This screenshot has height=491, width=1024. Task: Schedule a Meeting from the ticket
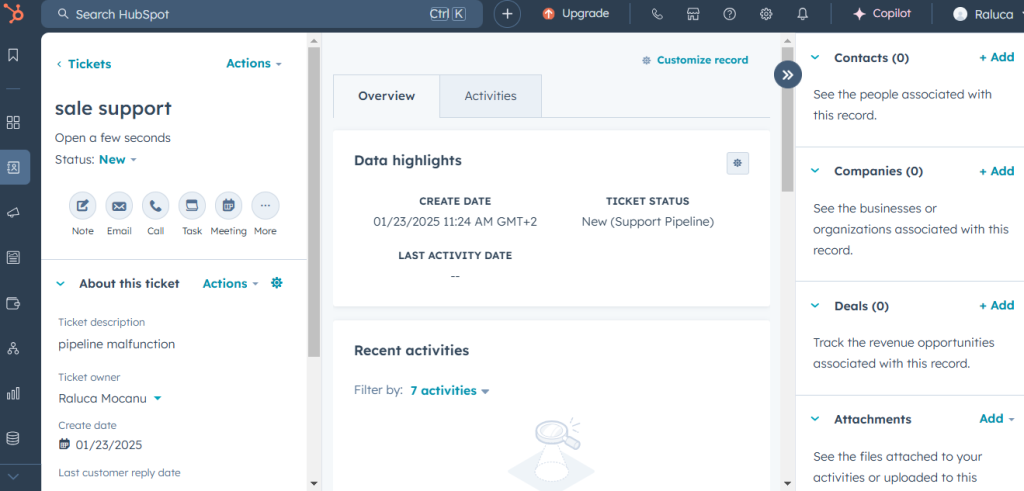click(229, 206)
